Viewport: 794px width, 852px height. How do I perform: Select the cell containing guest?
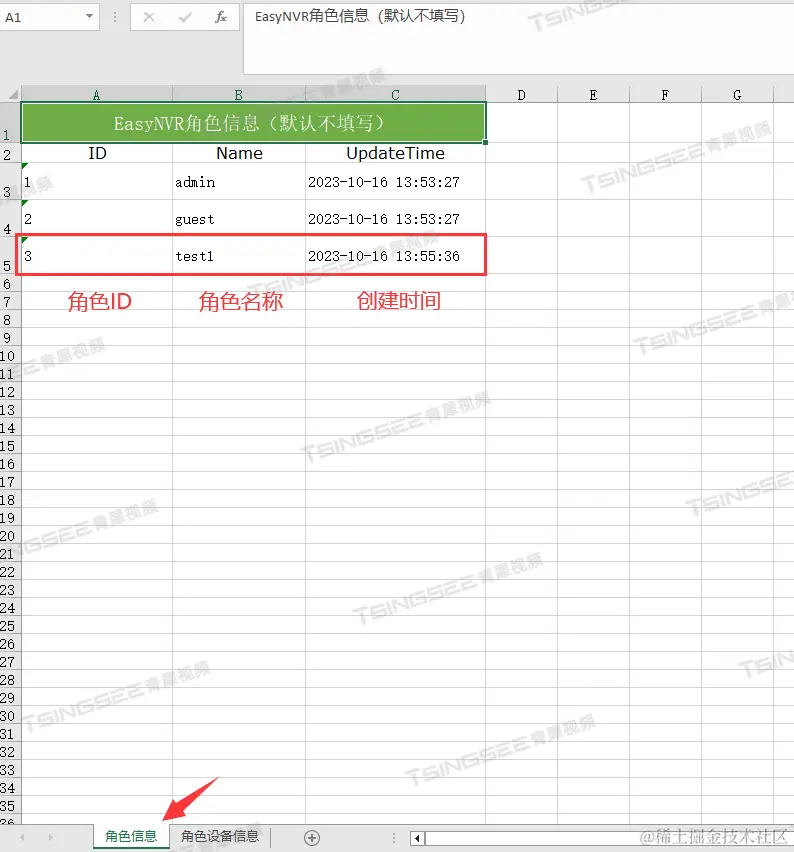(239, 218)
